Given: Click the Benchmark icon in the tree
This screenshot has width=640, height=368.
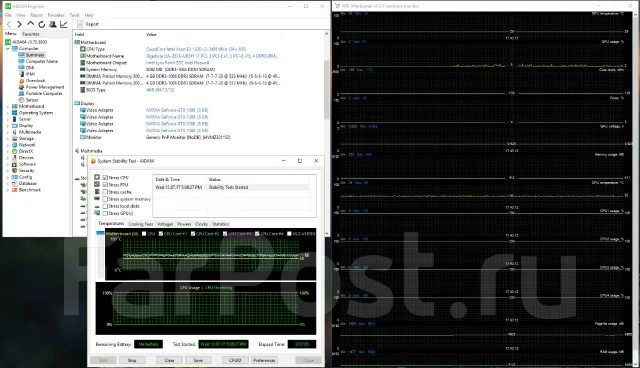Looking at the screenshot, I should tap(15, 190).
